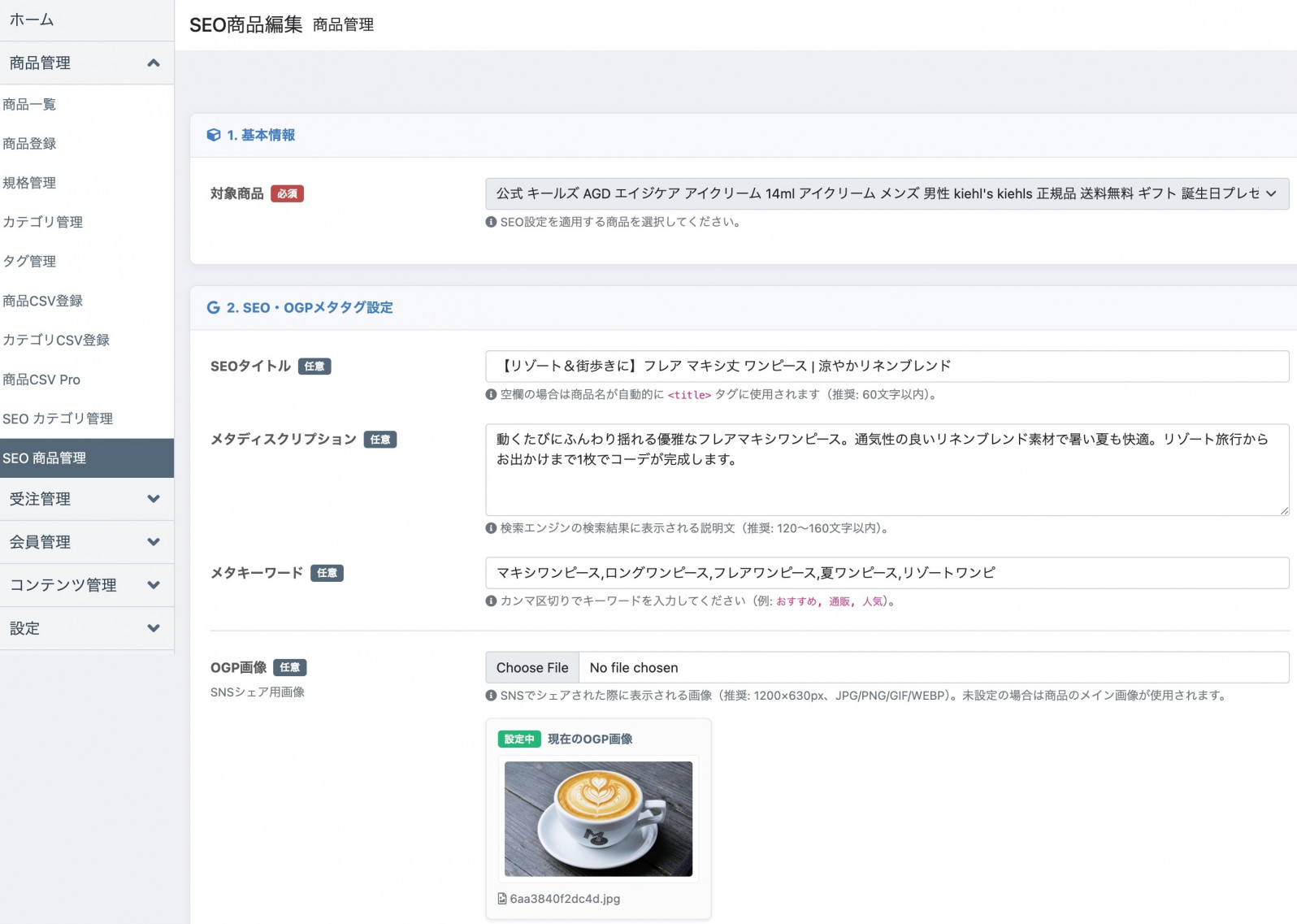Open 商品一覧 in the sidebar
This screenshot has height=924, width=1297.
[87, 104]
